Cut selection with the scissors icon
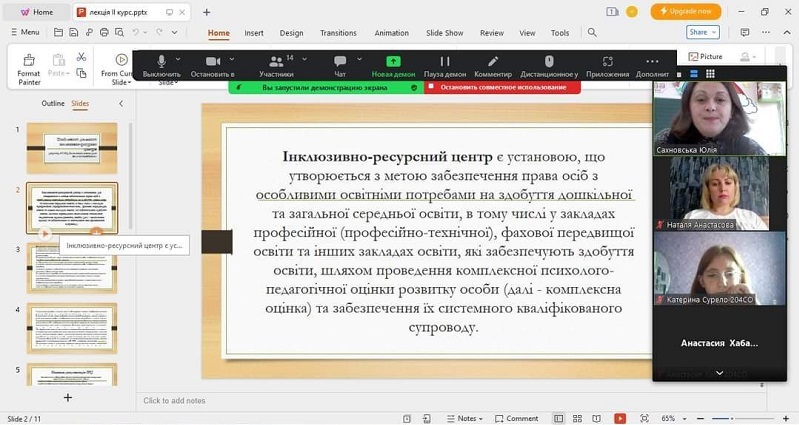Screen dimensions: 799x425 81,57
